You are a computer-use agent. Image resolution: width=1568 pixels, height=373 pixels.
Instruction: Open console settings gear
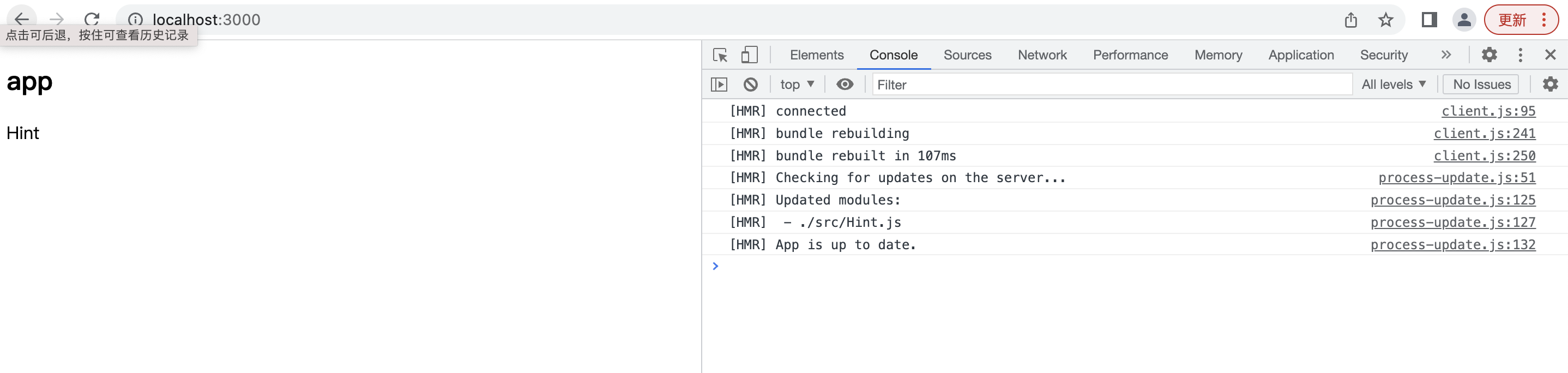(x=1550, y=85)
